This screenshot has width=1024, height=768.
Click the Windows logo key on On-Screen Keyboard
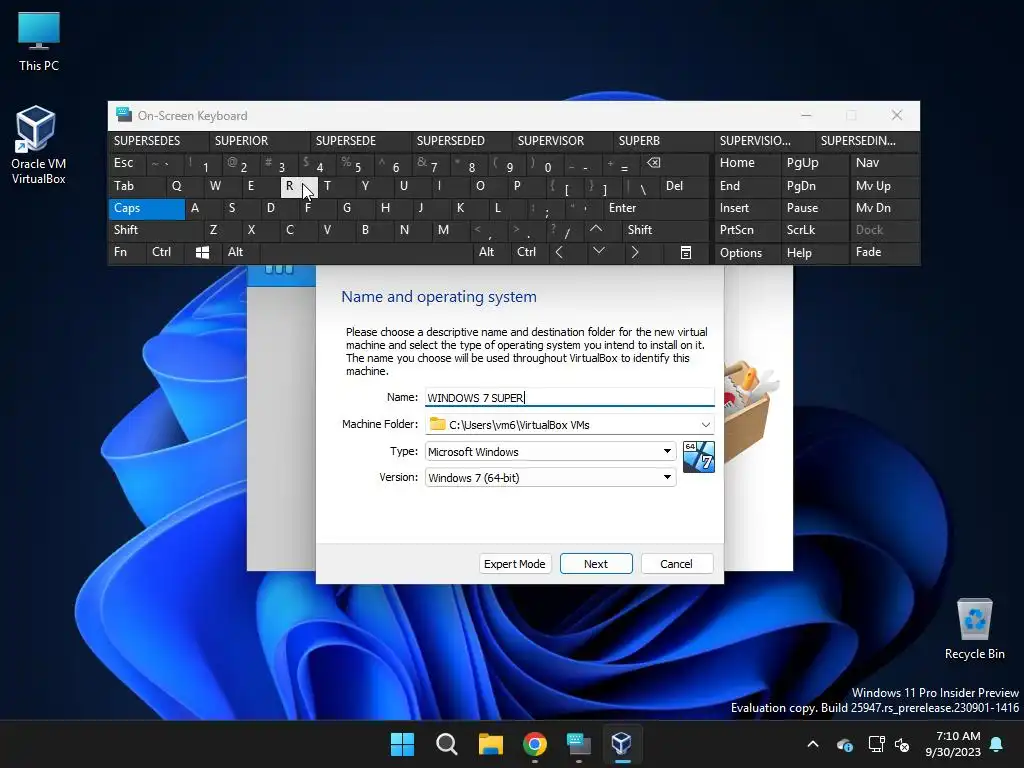point(202,252)
